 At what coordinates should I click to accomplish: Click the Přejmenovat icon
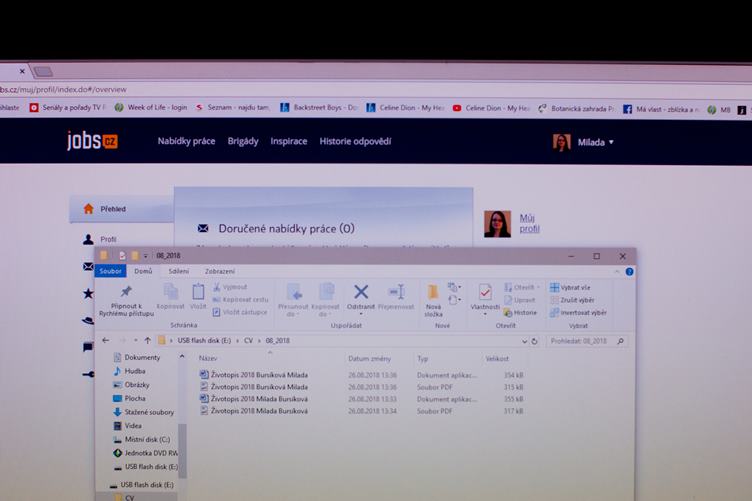point(397,291)
